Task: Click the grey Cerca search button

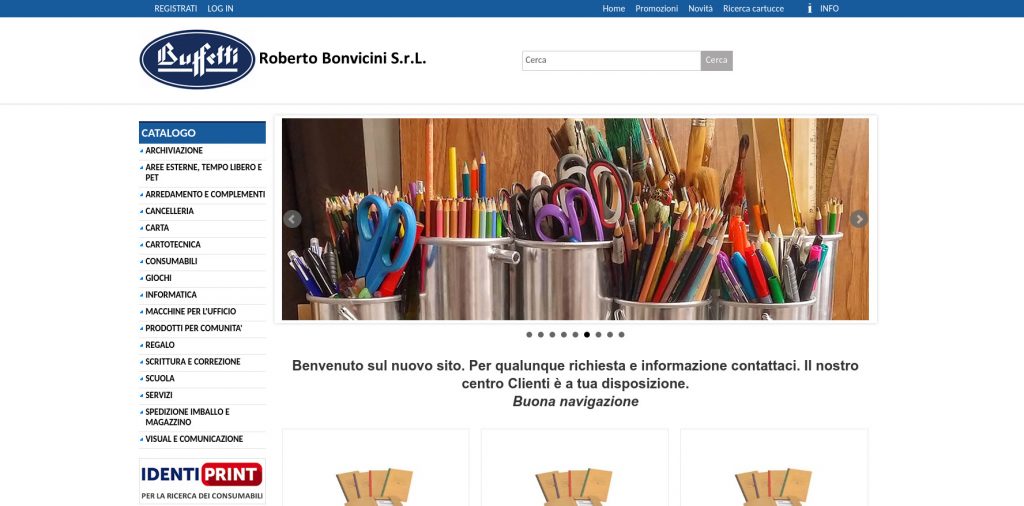Action: 716,61
